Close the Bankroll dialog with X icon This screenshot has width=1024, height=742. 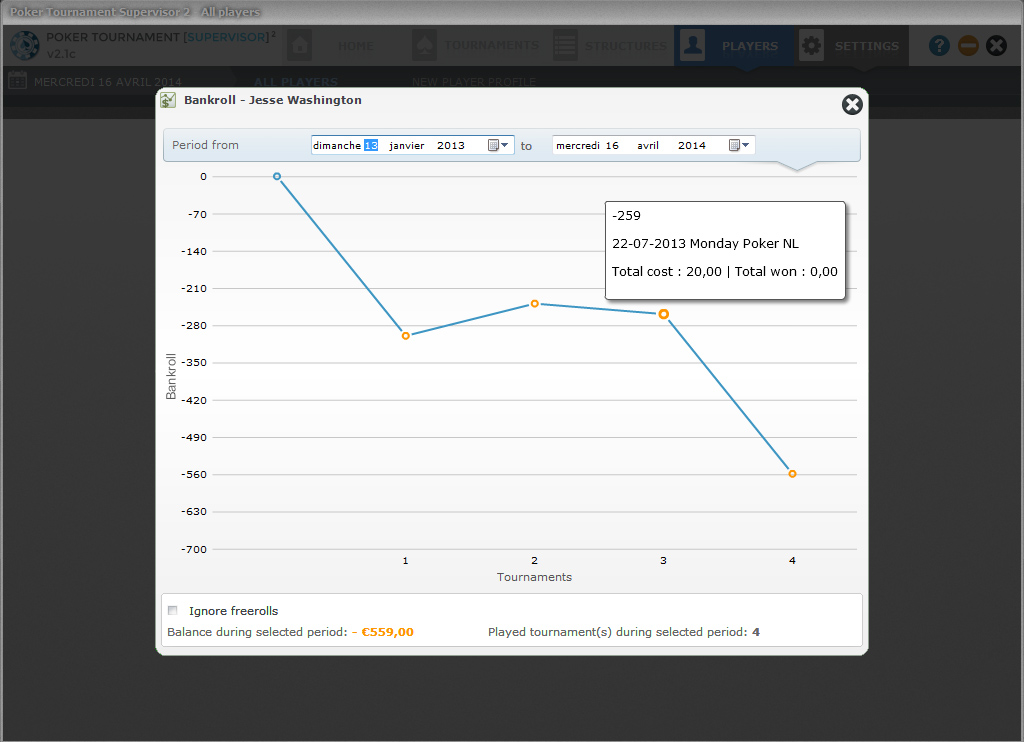pos(851,105)
